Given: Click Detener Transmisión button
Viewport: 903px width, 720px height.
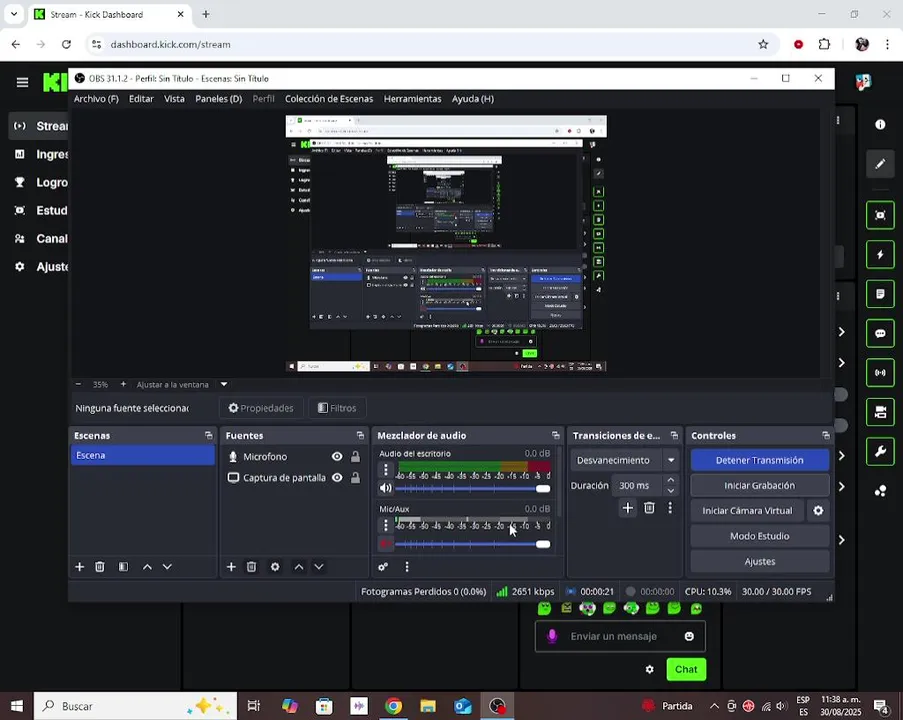Looking at the screenshot, I should 760,460.
